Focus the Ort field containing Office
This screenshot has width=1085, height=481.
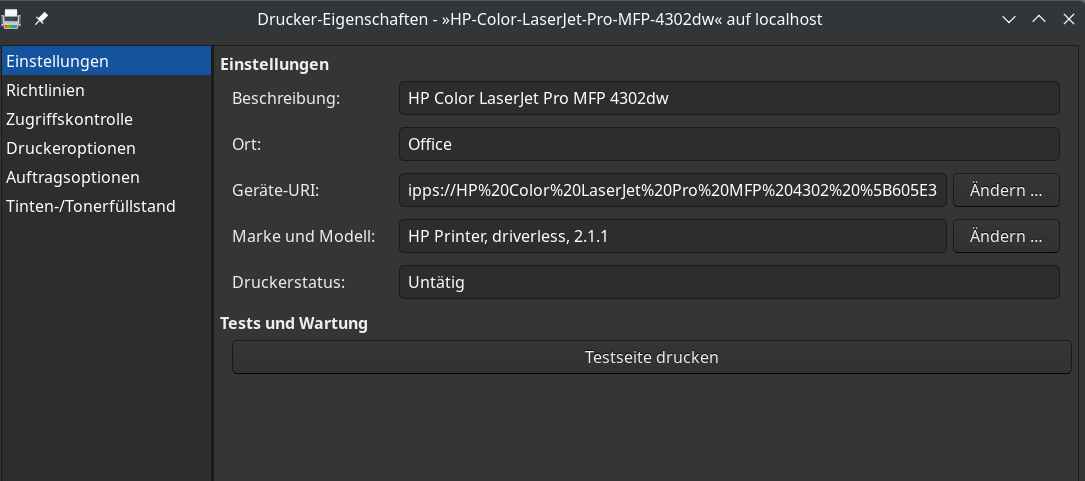[x=729, y=144]
